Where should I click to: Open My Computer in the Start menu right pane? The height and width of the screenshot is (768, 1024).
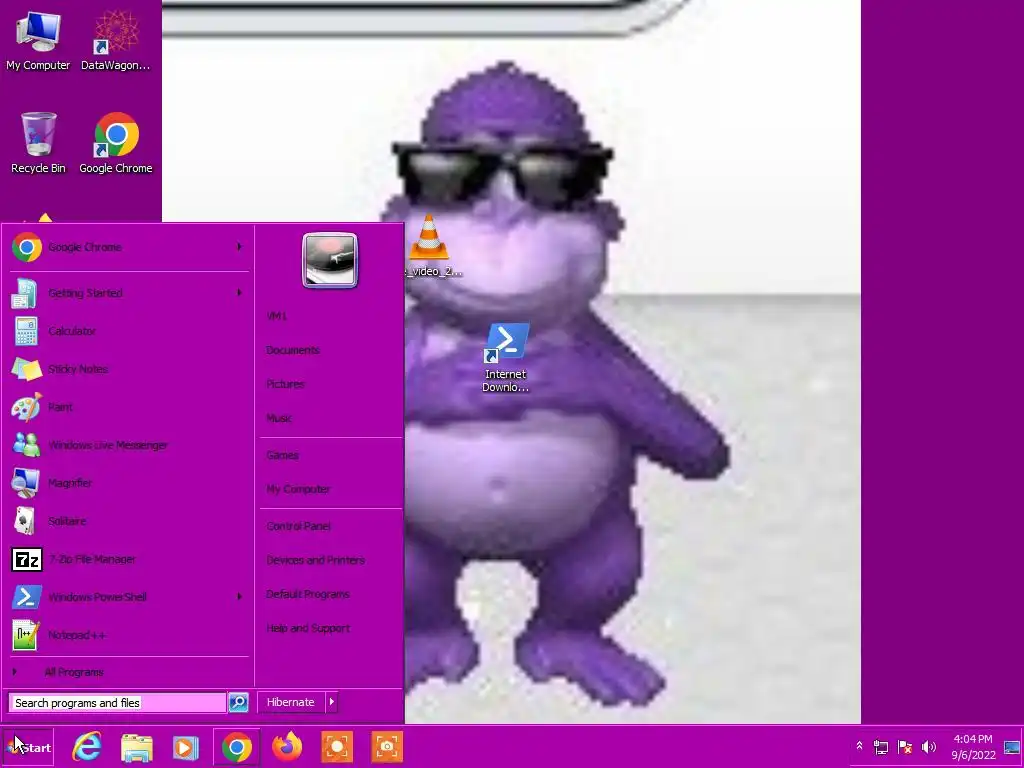(x=298, y=489)
